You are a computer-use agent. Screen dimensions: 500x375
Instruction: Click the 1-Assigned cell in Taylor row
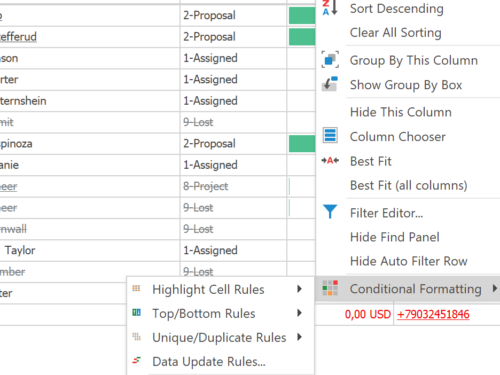point(233,250)
